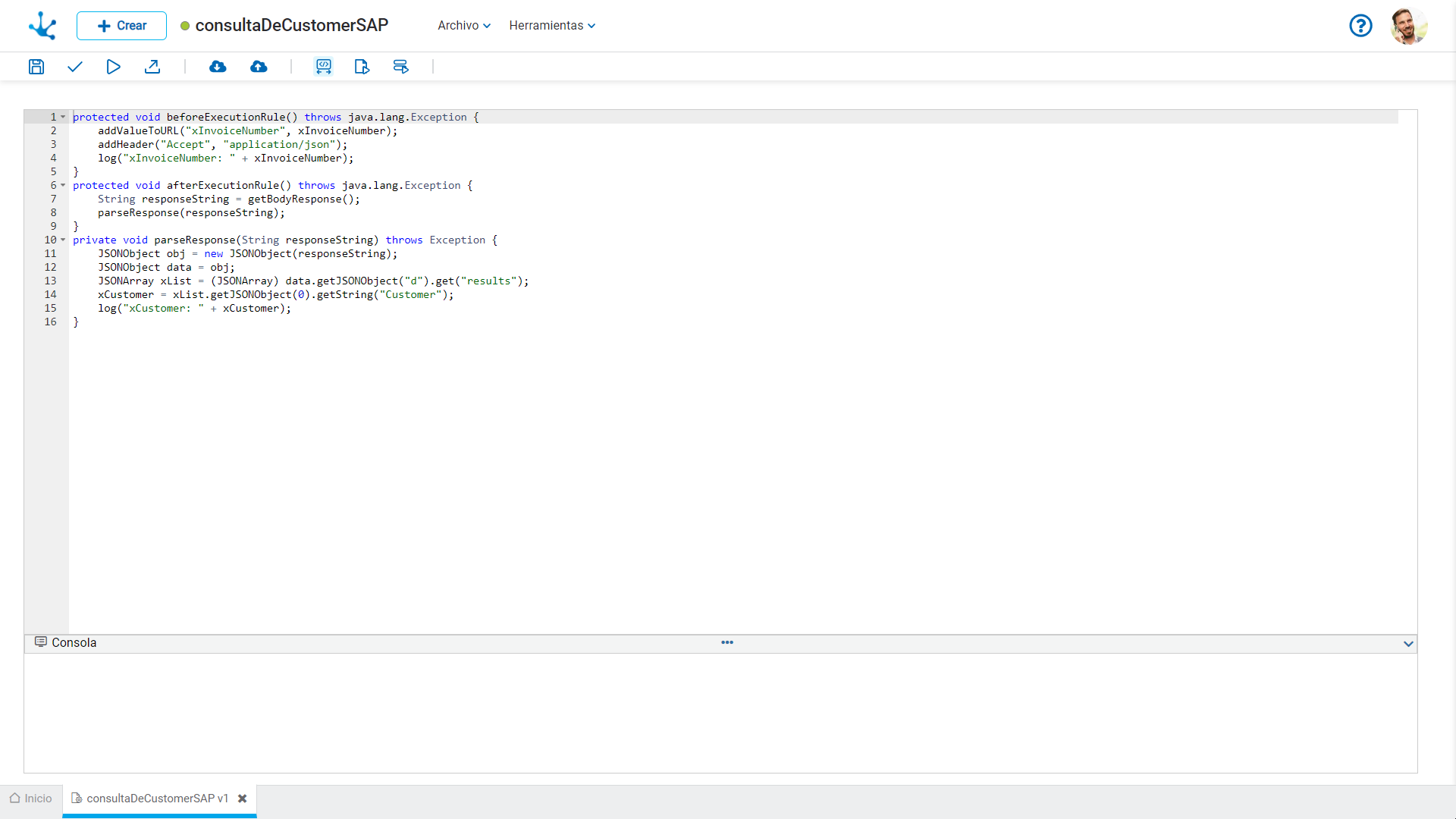Click getBodyResponse() on line 7
This screenshot has width=1456, height=819.
[301, 199]
